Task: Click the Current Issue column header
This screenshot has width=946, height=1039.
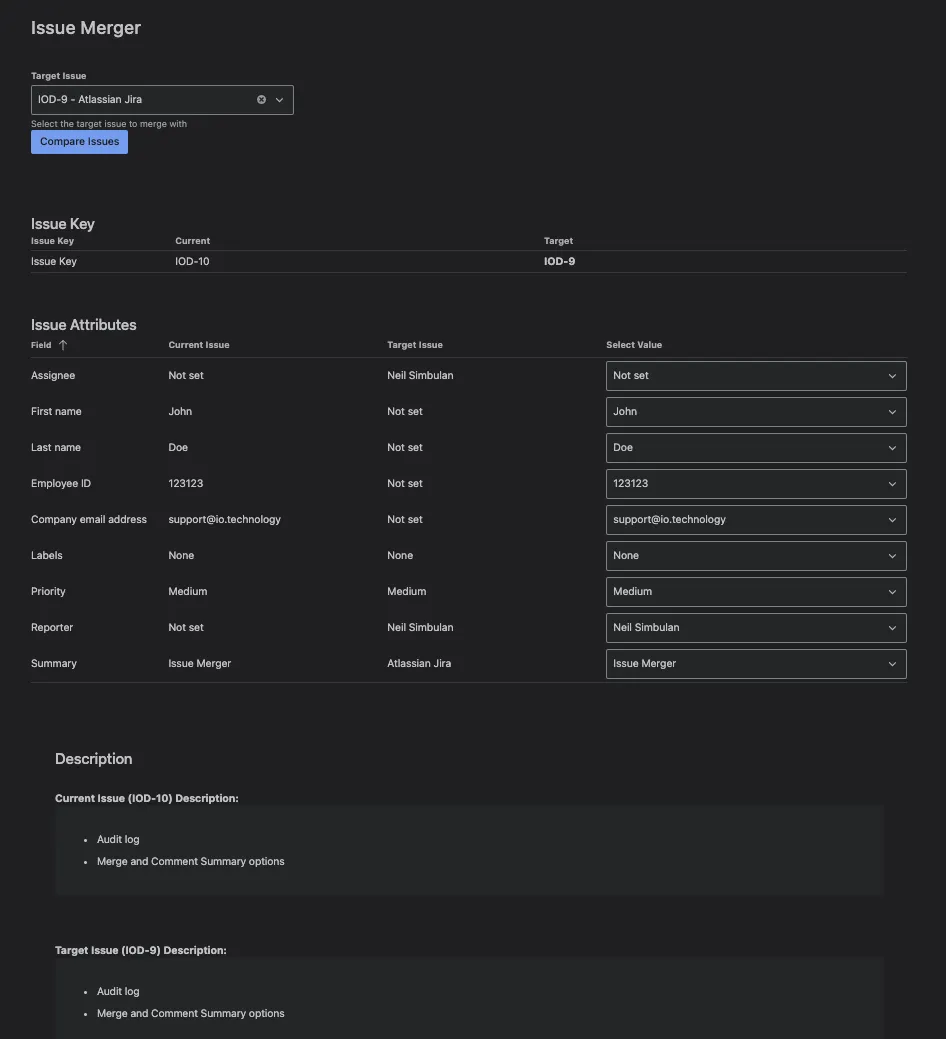Action: [199, 345]
